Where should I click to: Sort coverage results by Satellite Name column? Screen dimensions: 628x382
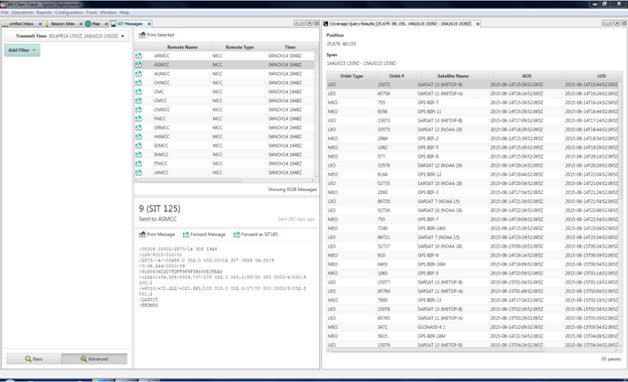[453, 76]
